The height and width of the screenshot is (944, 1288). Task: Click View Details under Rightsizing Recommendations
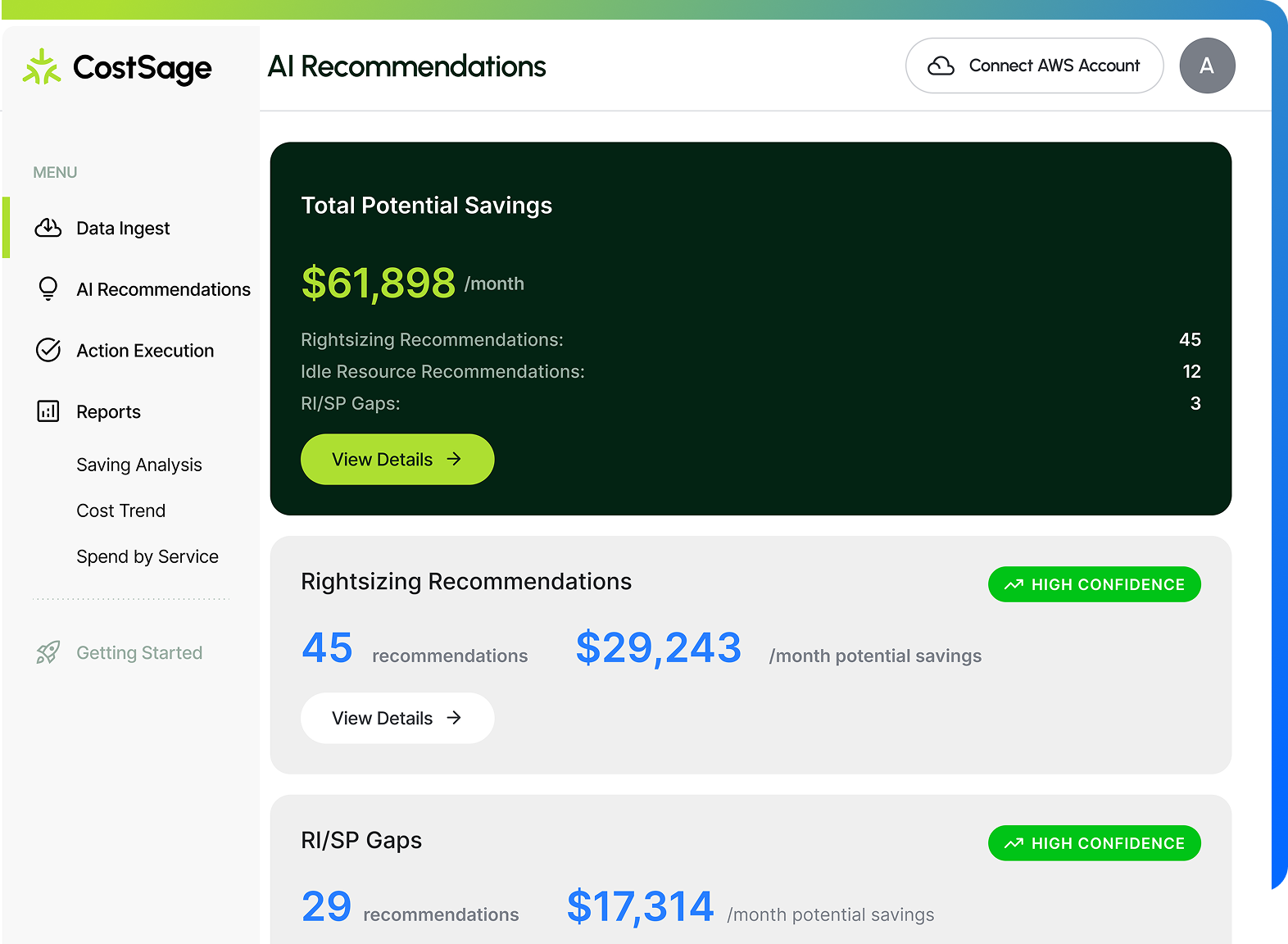[x=397, y=718]
